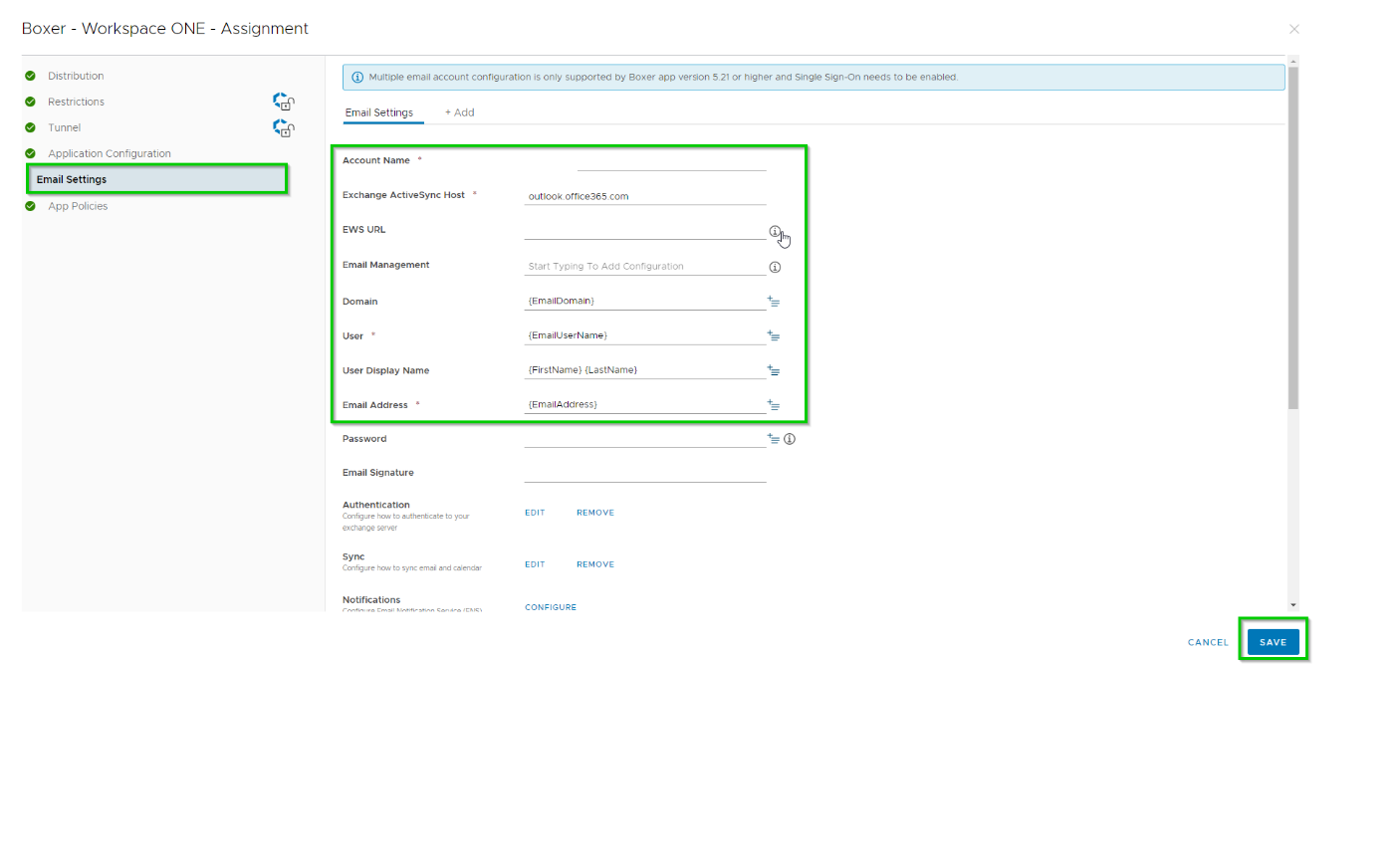The height and width of the screenshot is (868, 1395).
Task: Select Application Configuration in the sidebar
Action: tap(109, 153)
